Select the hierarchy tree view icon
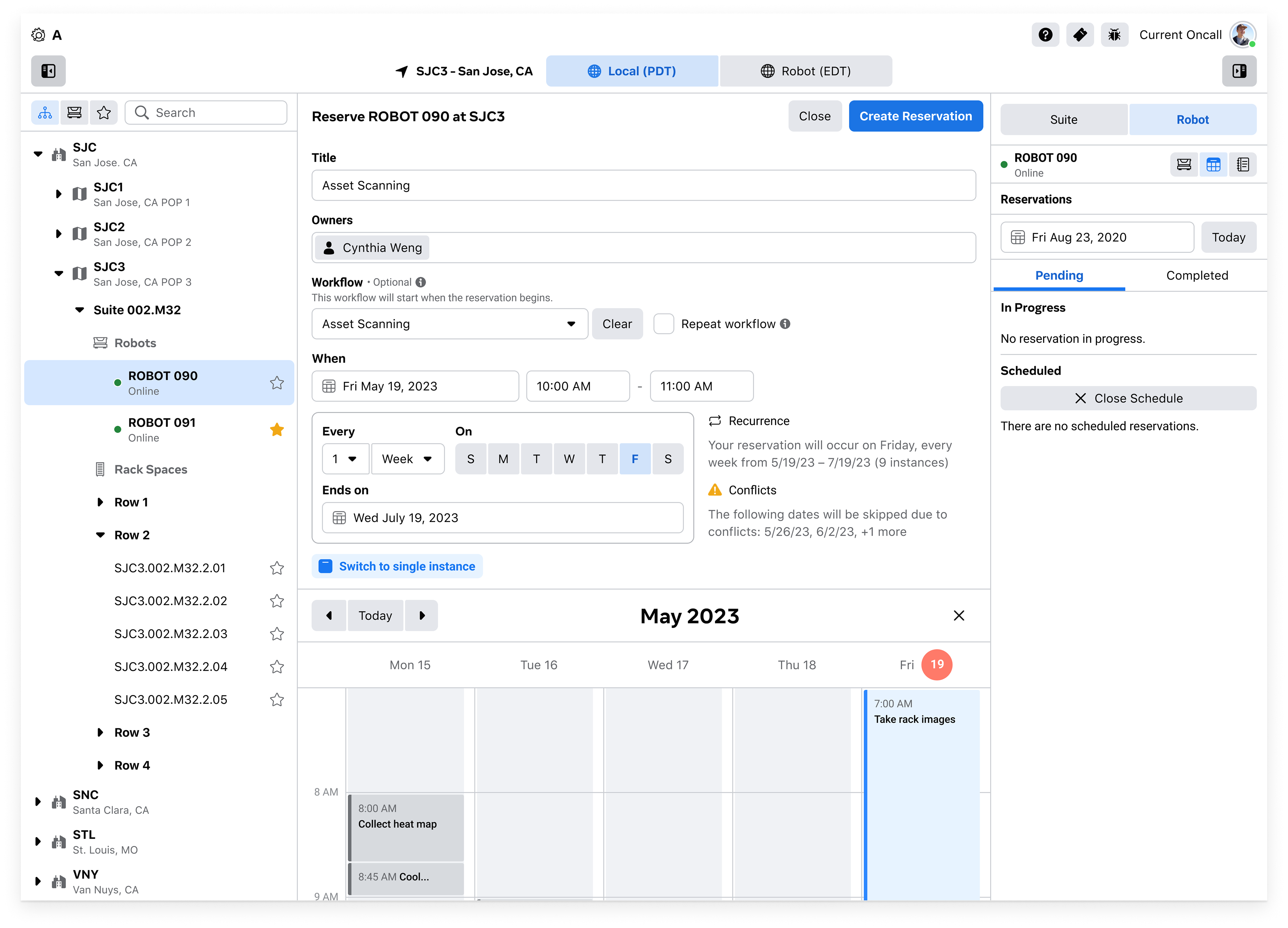This screenshot has height=928, width=1288. tap(45, 112)
